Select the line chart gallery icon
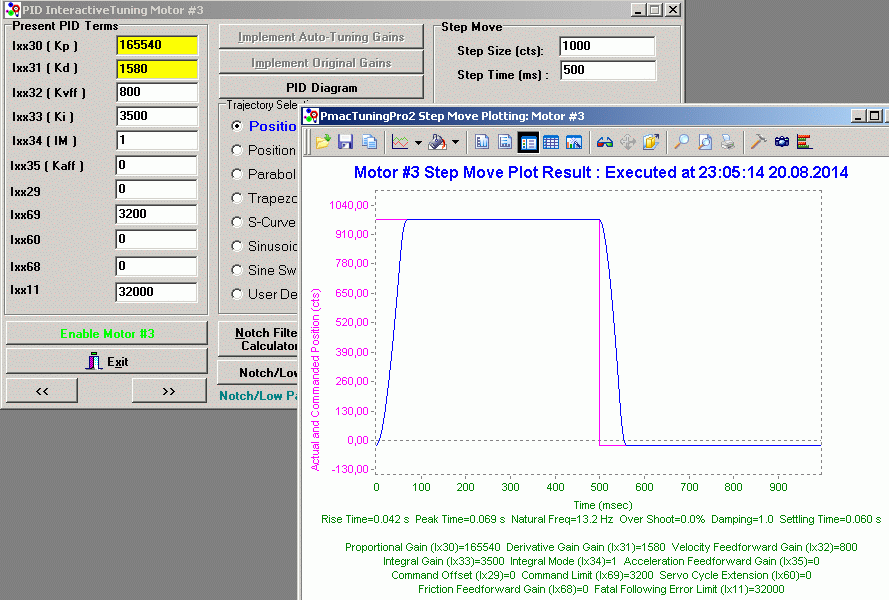 [x=400, y=142]
